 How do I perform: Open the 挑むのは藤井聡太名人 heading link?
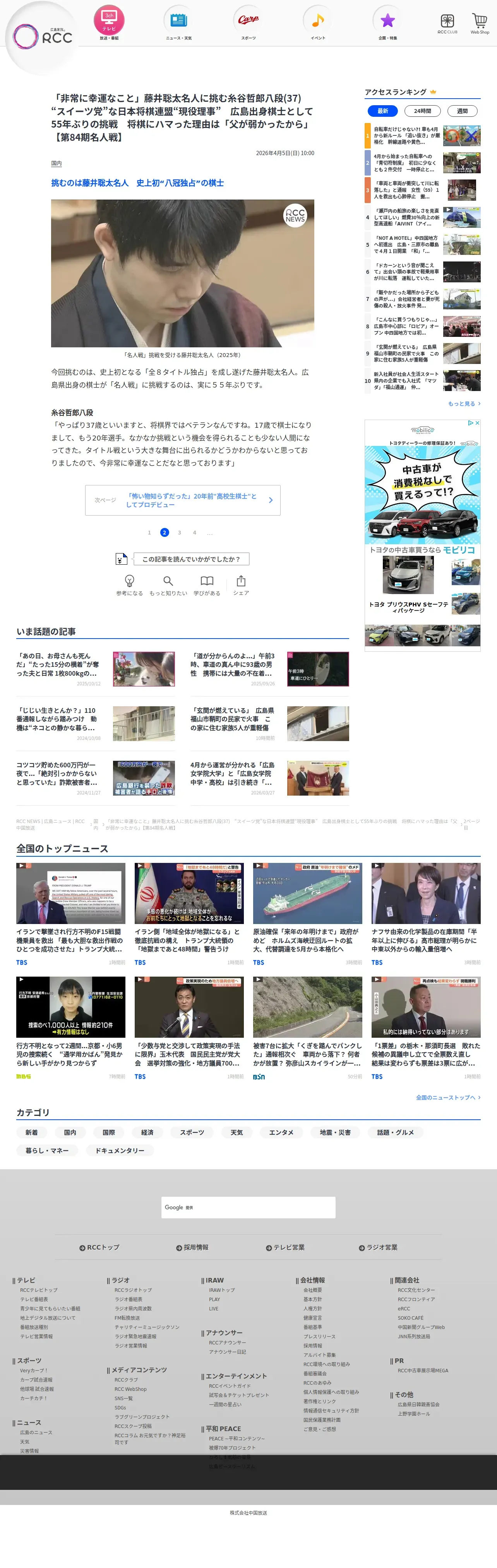(138, 183)
